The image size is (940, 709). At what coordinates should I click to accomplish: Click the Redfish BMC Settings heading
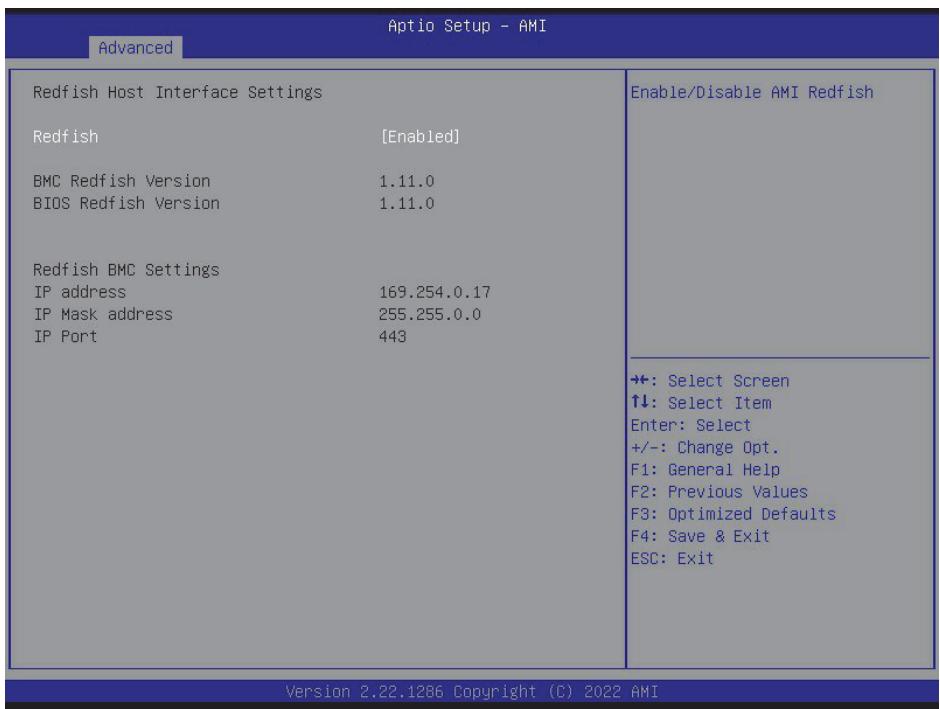[x=126, y=270]
